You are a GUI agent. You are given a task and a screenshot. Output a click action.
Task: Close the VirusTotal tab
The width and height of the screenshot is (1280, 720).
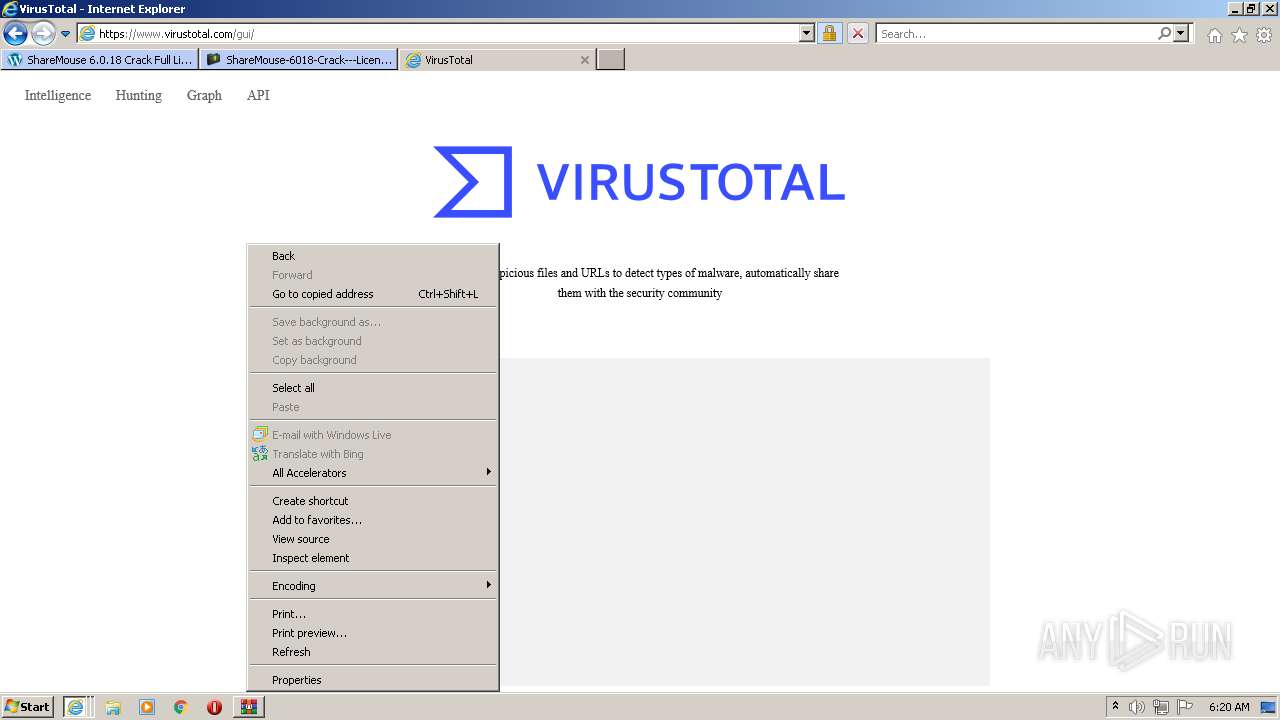pyautogui.click(x=585, y=60)
